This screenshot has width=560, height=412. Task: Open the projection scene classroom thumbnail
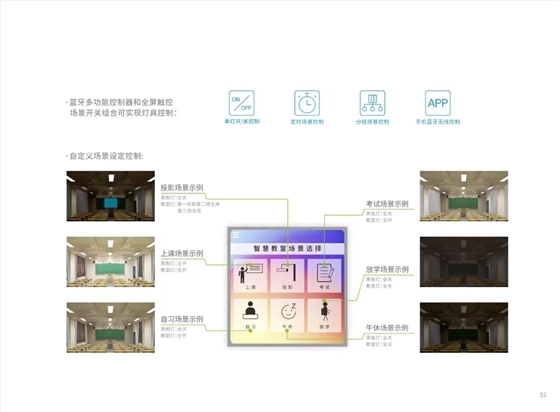pos(111,196)
